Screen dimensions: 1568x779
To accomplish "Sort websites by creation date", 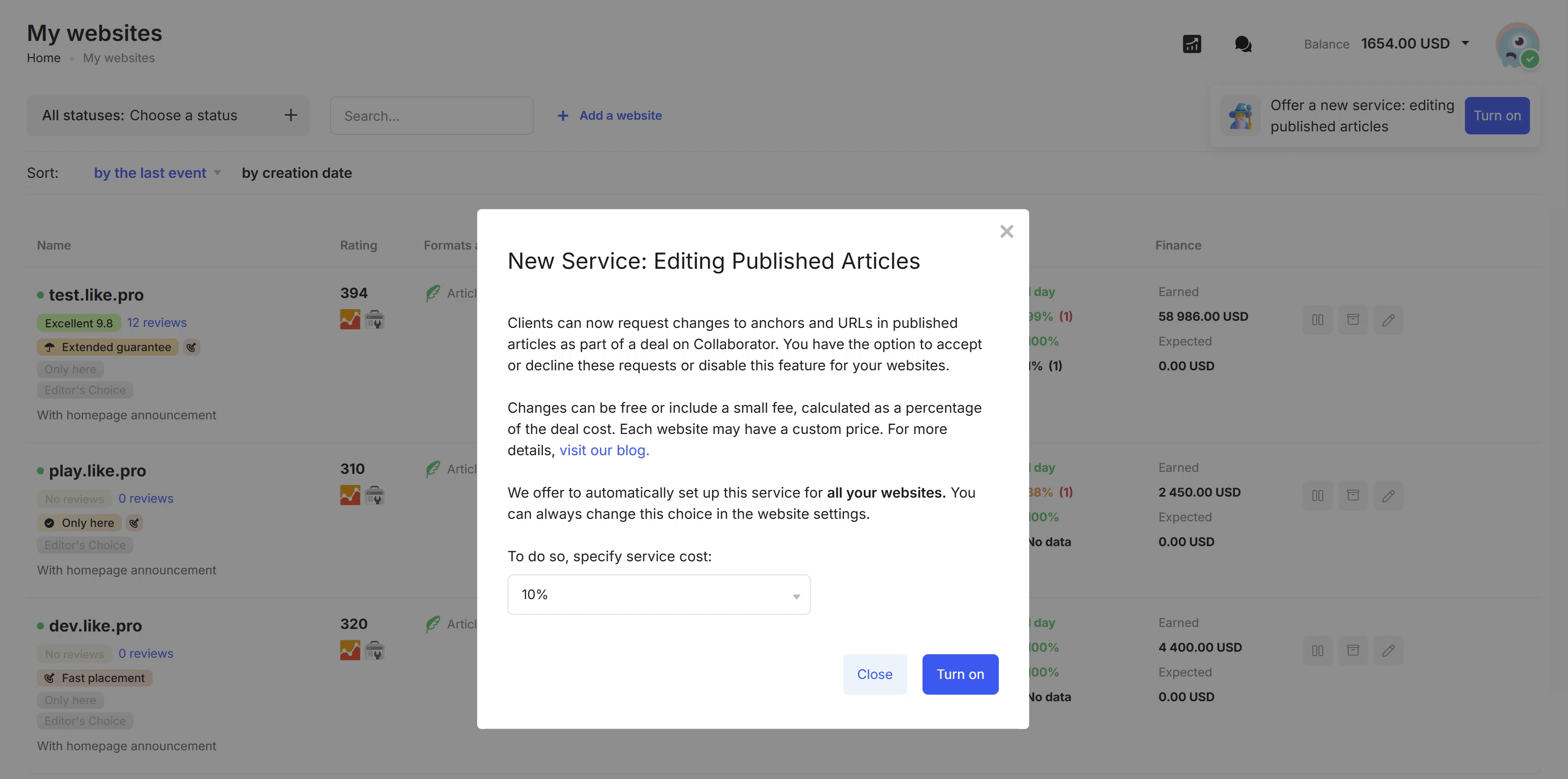I will click(296, 173).
